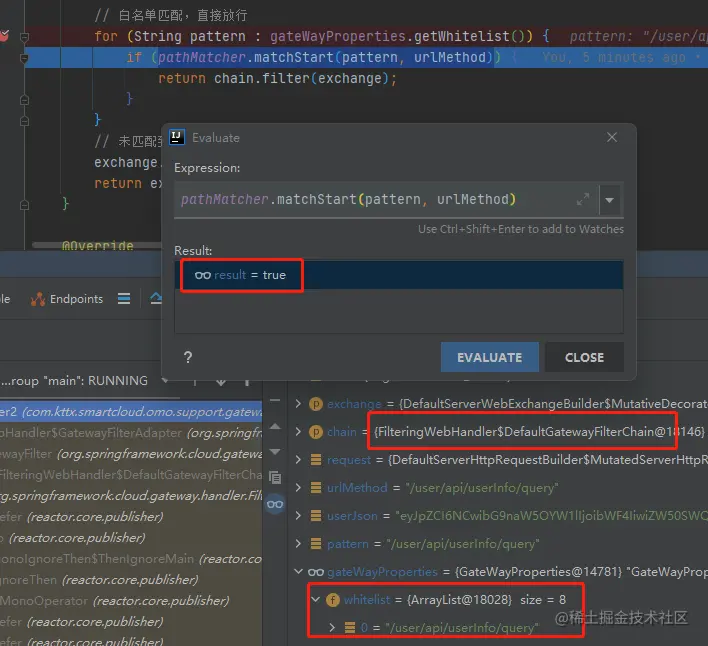Open help via the question mark icon
Image resolution: width=708 pixels, height=646 pixels.
[188, 357]
